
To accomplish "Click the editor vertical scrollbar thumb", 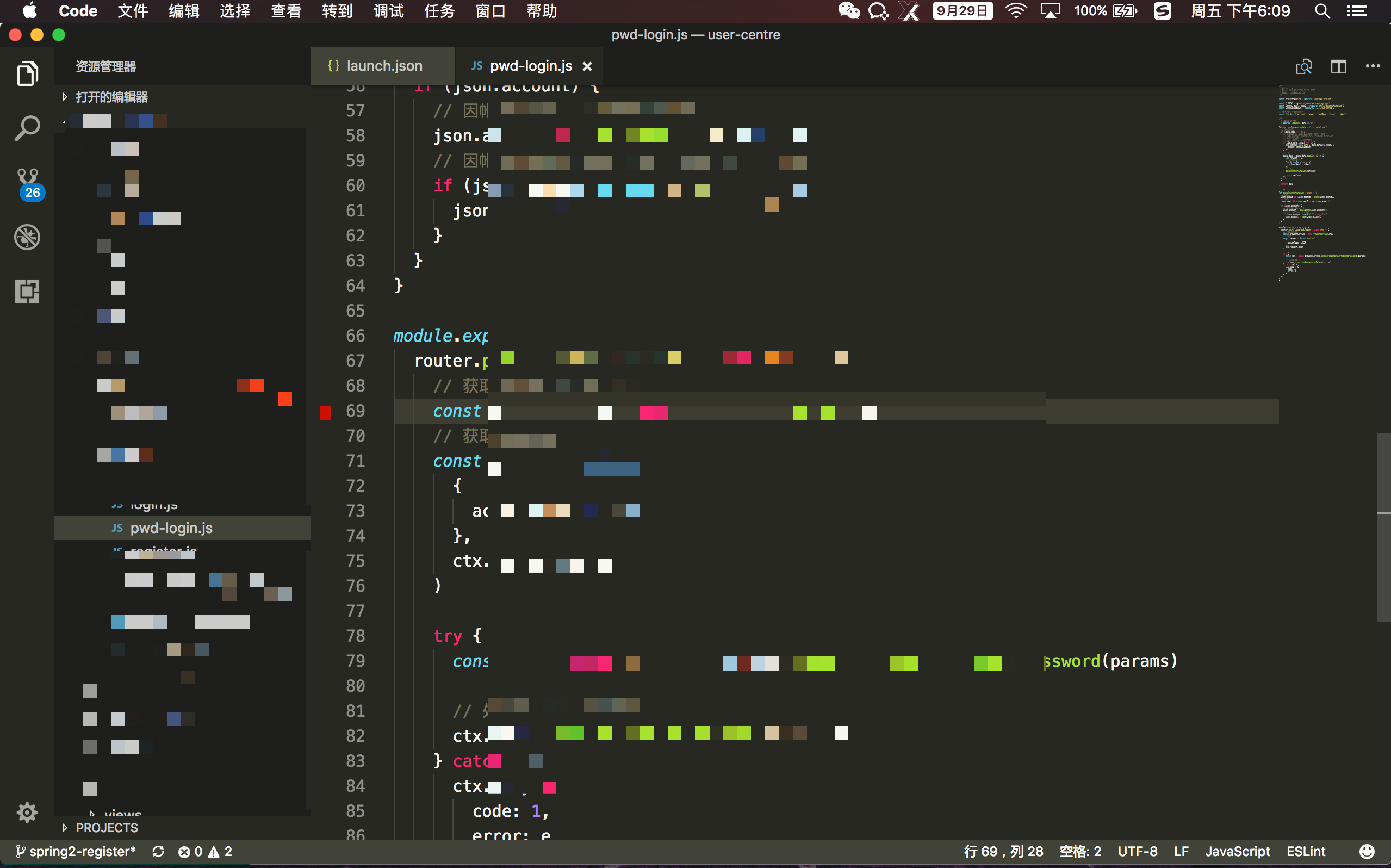I will click(1383, 527).
